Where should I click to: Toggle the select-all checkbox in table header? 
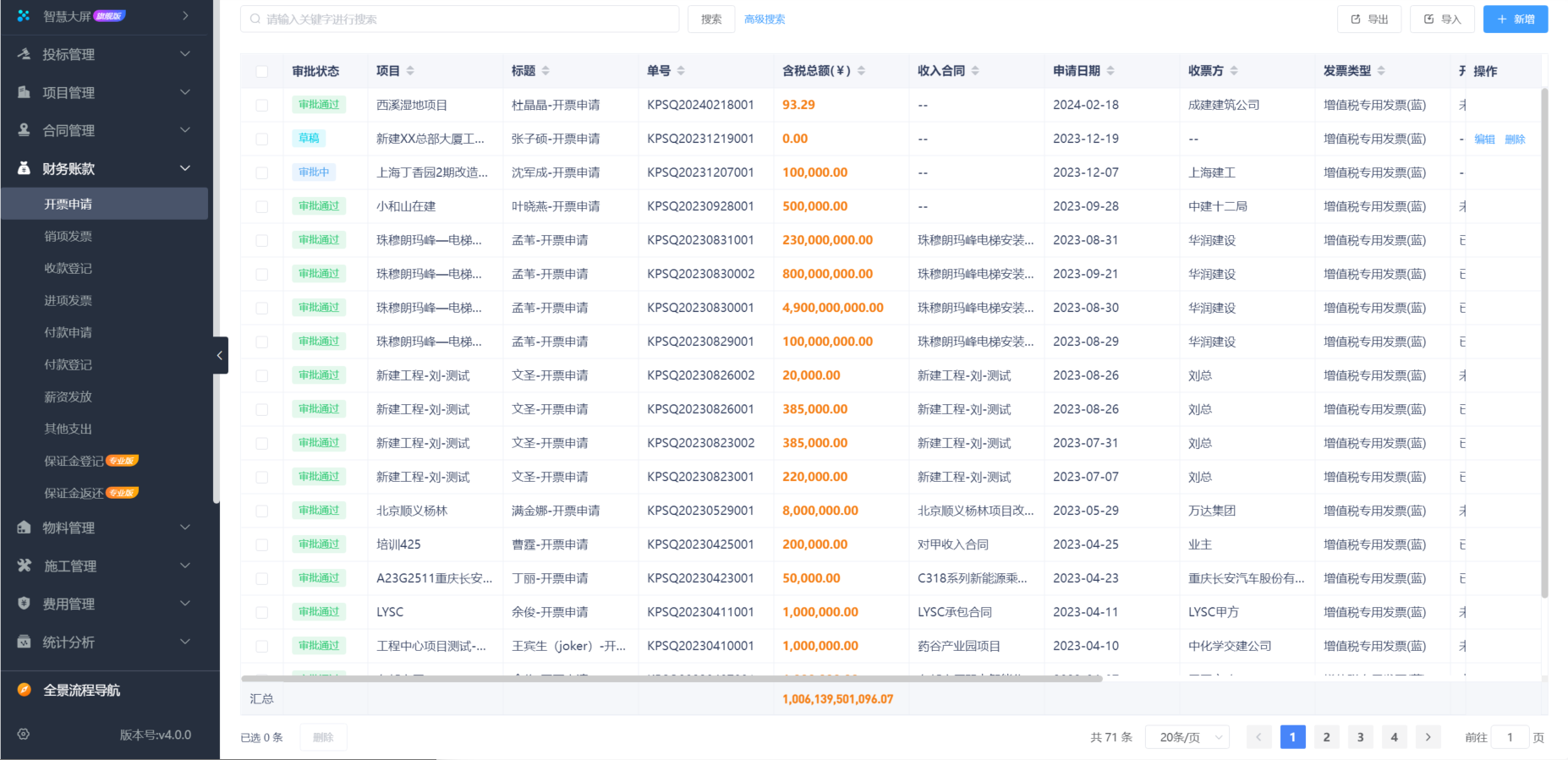coord(262,72)
